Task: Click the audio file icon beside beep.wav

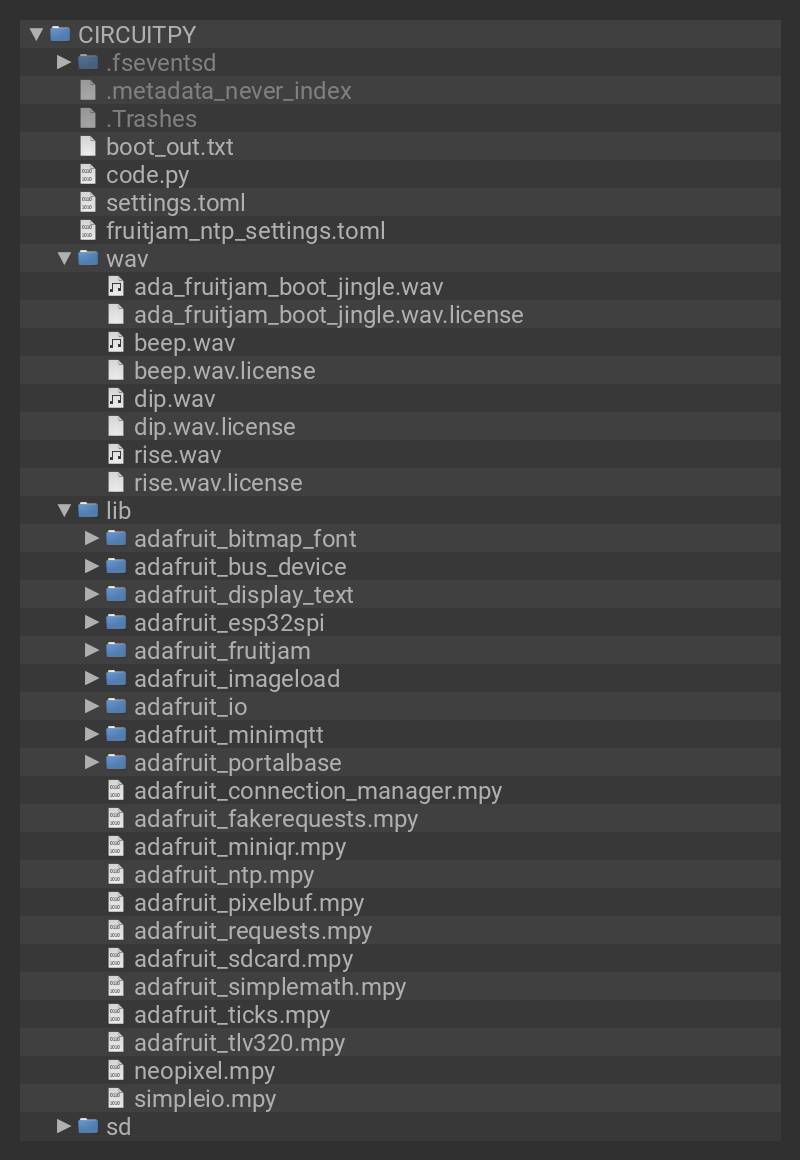Action: (x=116, y=343)
